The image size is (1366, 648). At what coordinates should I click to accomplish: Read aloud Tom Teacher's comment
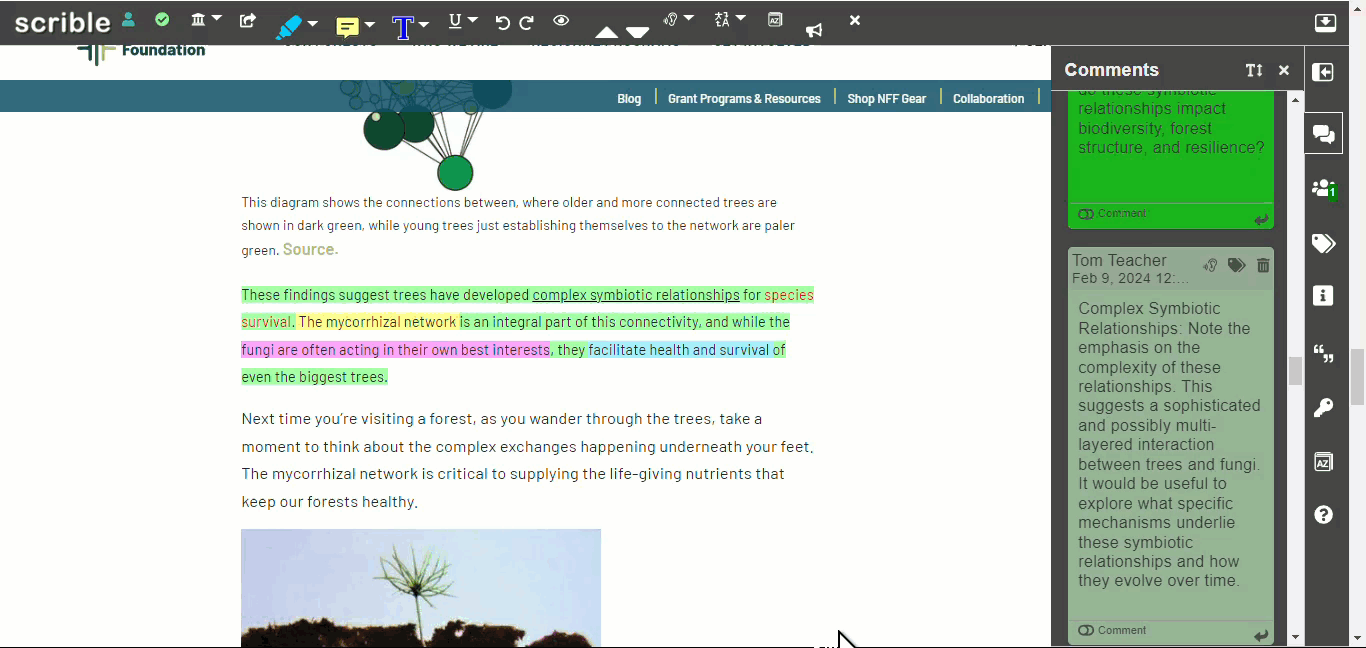click(1210, 265)
